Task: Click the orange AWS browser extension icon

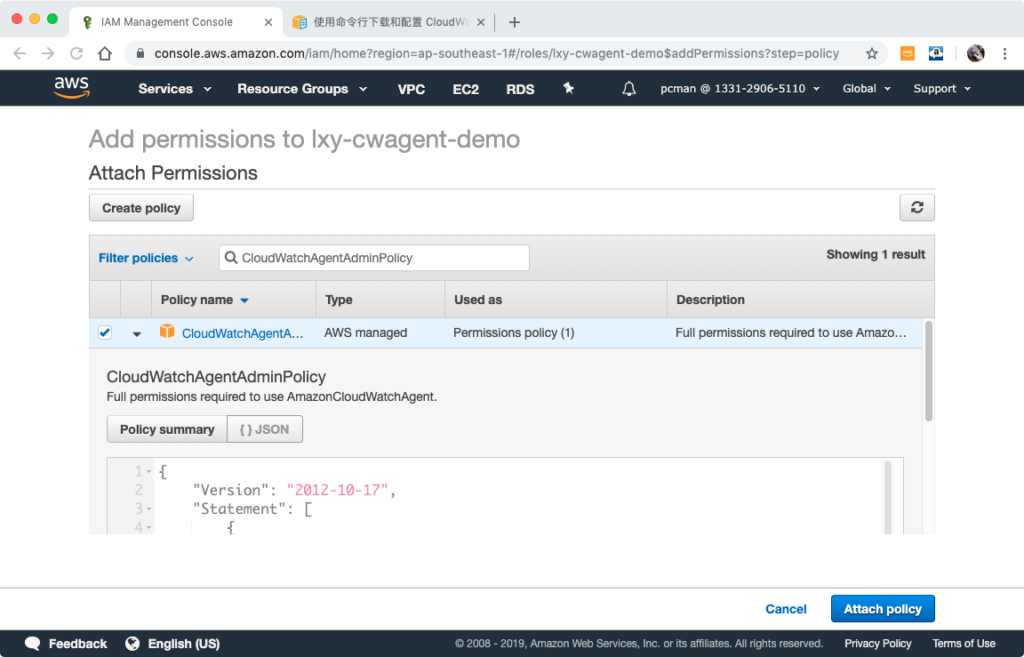Action: (x=907, y=54)
